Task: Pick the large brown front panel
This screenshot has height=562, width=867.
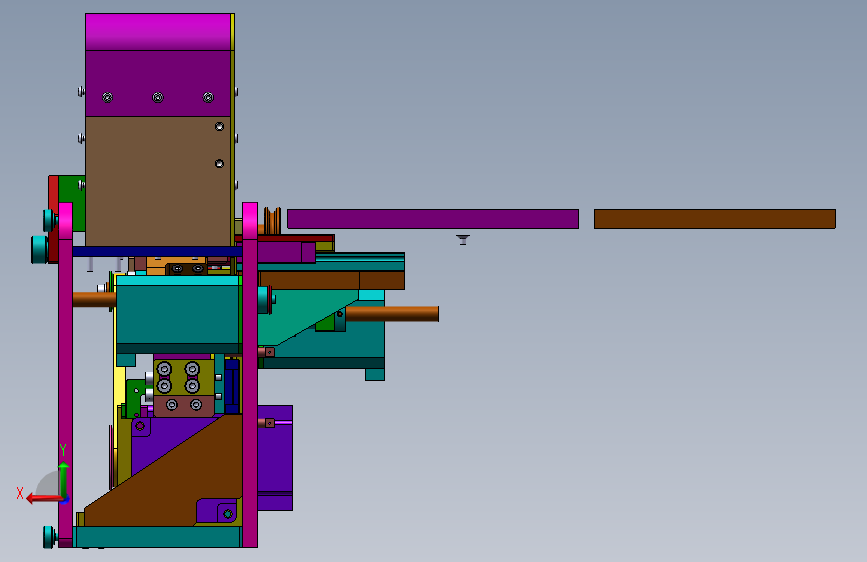Action: [158, 181]
